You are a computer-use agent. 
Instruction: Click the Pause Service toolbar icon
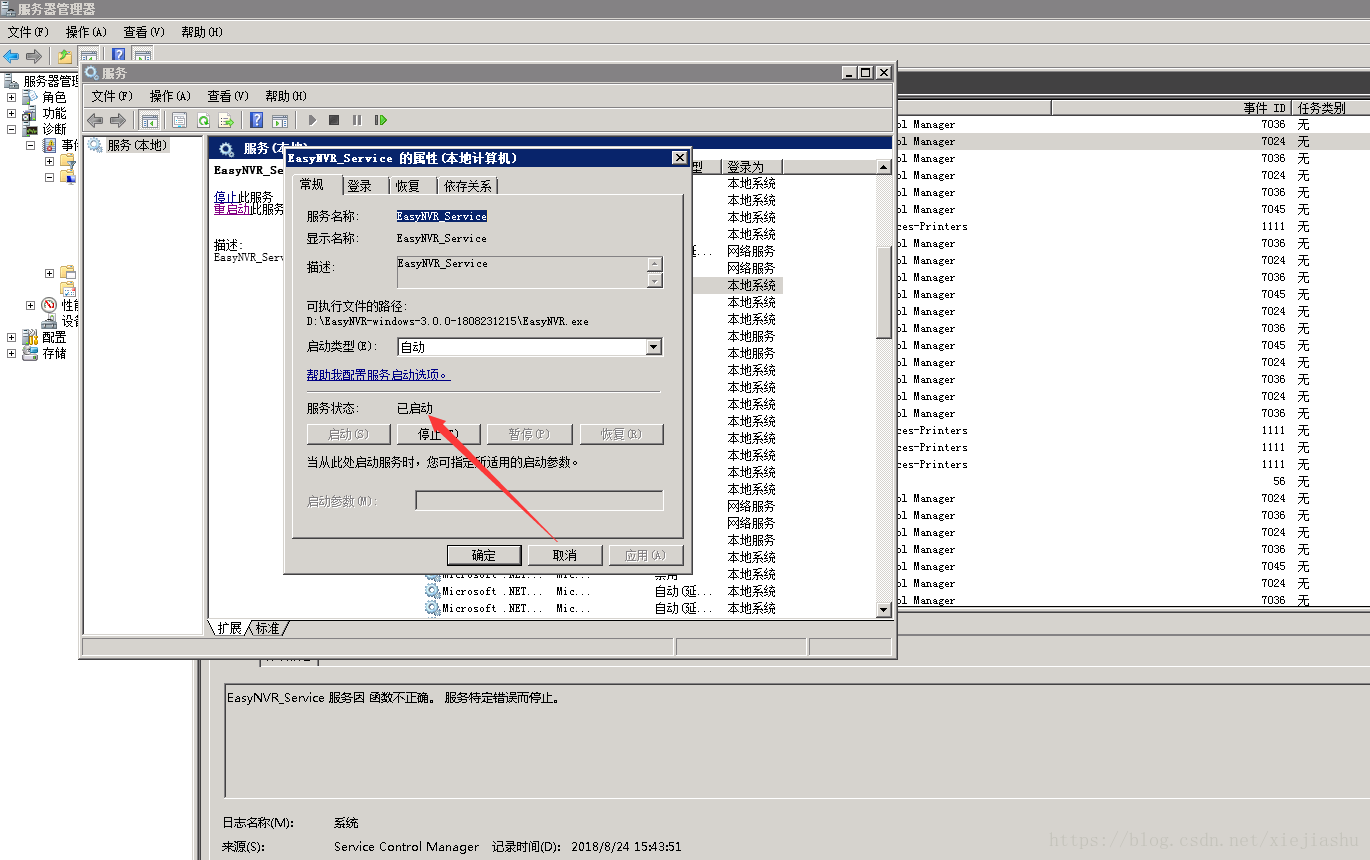coord(357,120)
